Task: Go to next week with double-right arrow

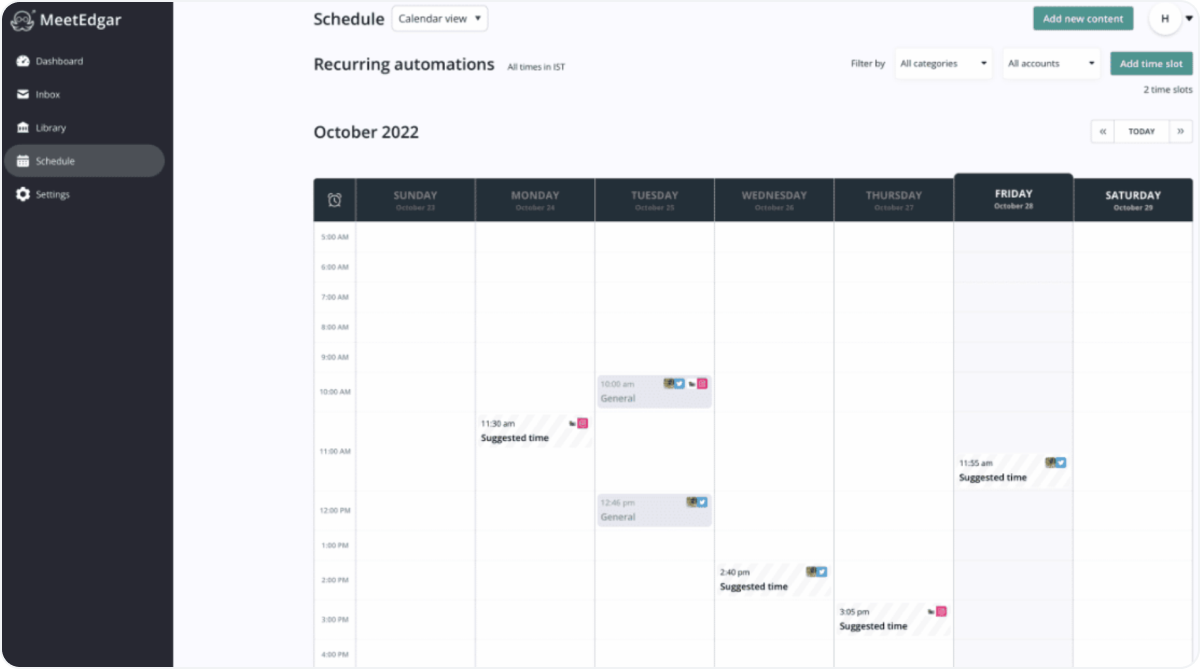Action: (x=1181, y=131)
